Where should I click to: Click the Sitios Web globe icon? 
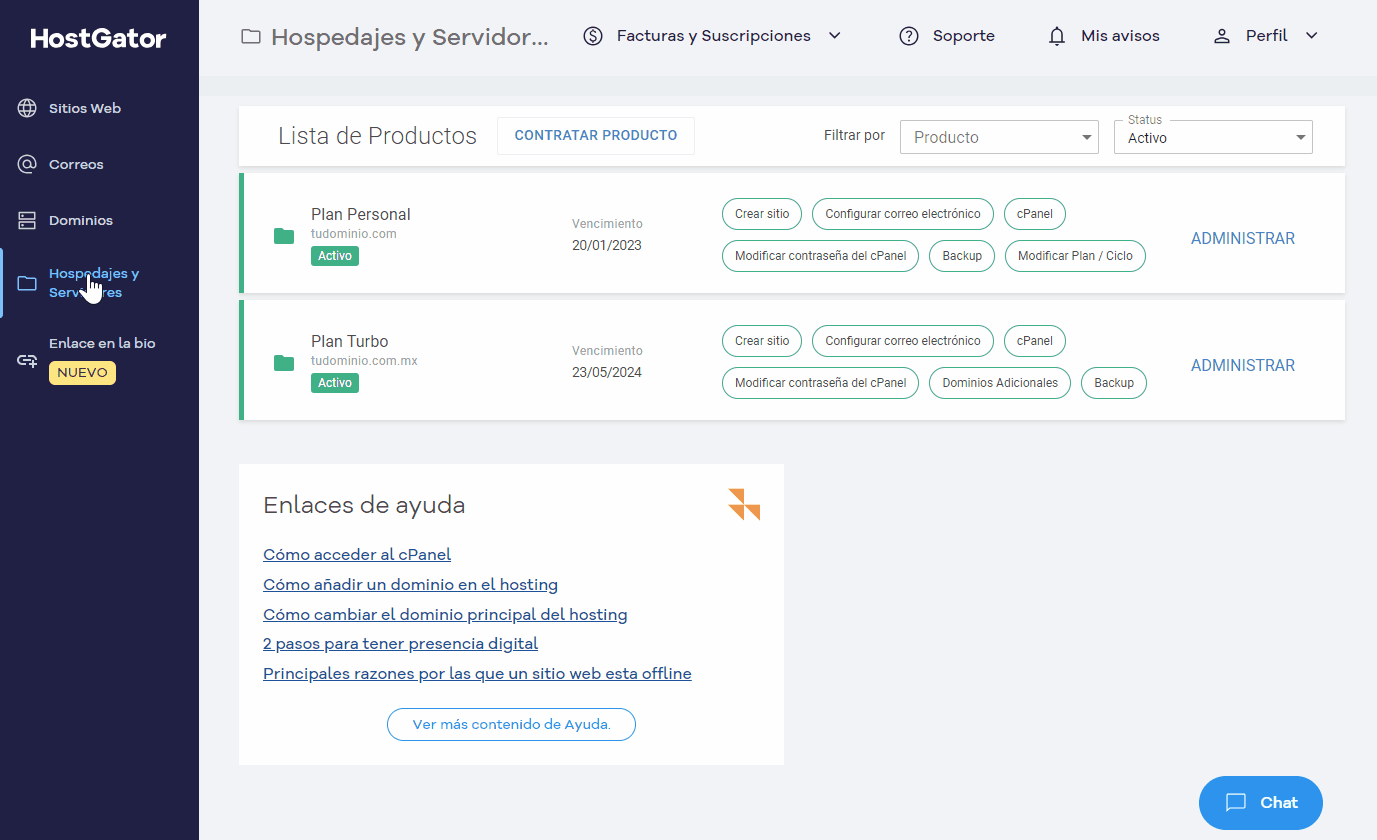27,108
